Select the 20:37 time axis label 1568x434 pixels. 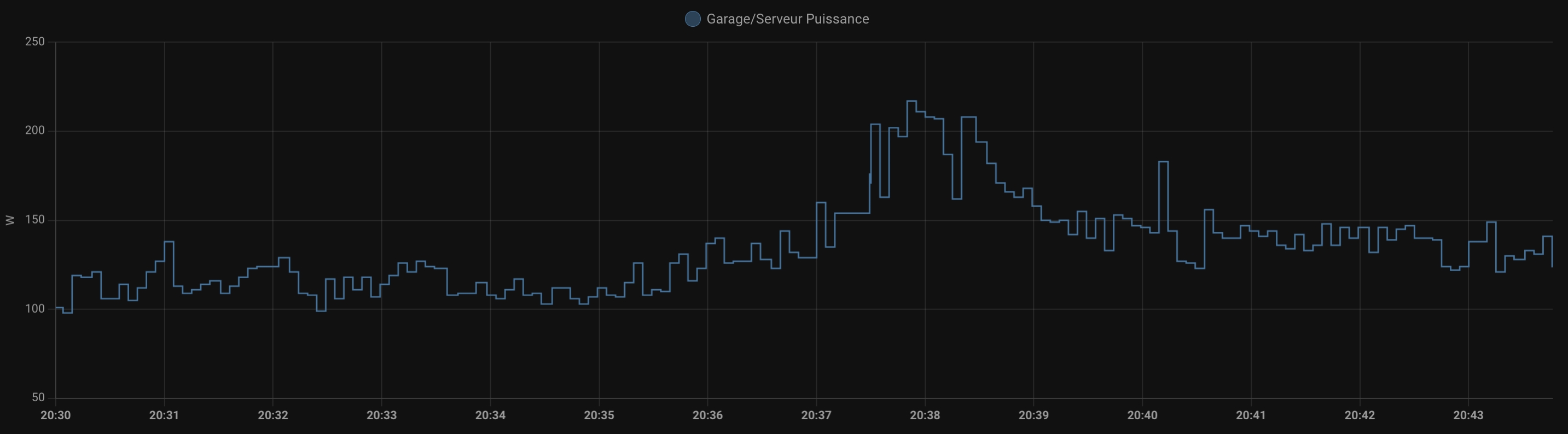pos(816,415)
